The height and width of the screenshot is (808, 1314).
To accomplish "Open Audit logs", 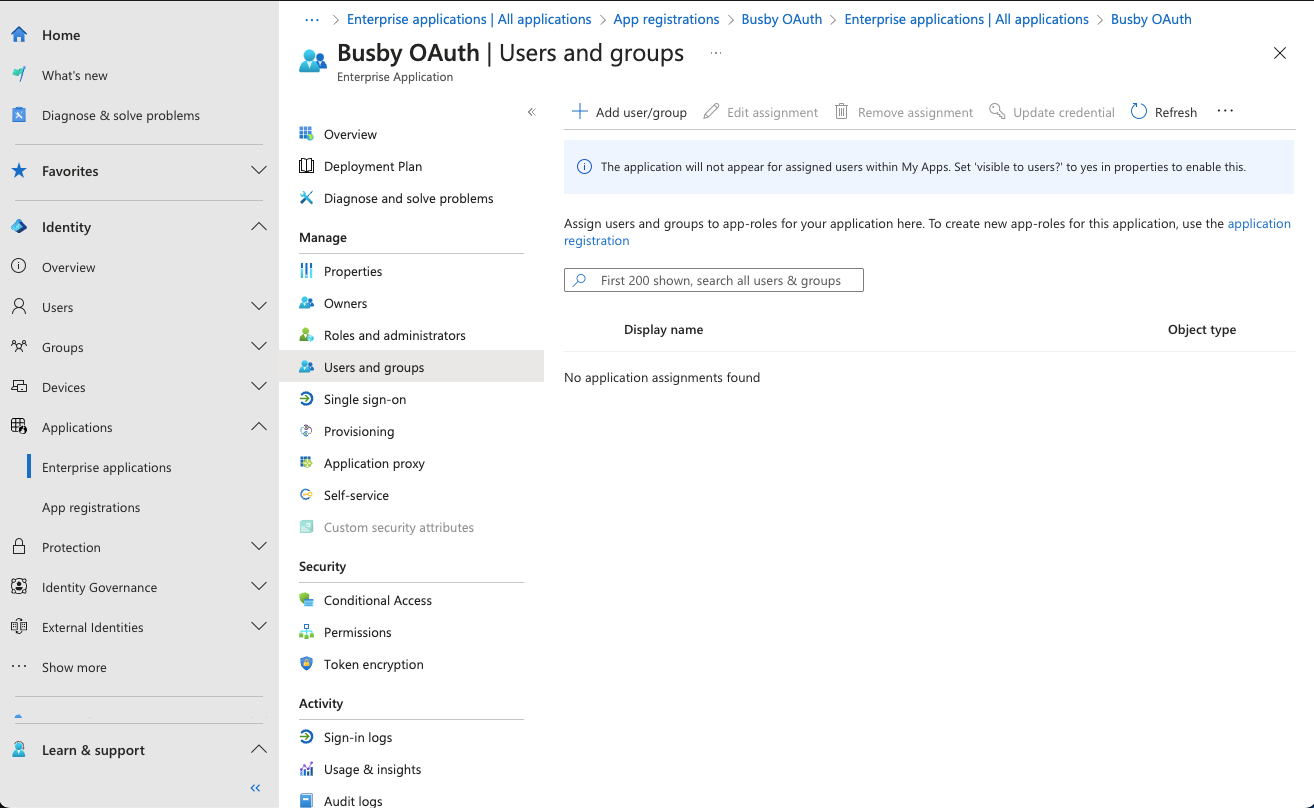I will coord(353,800).
